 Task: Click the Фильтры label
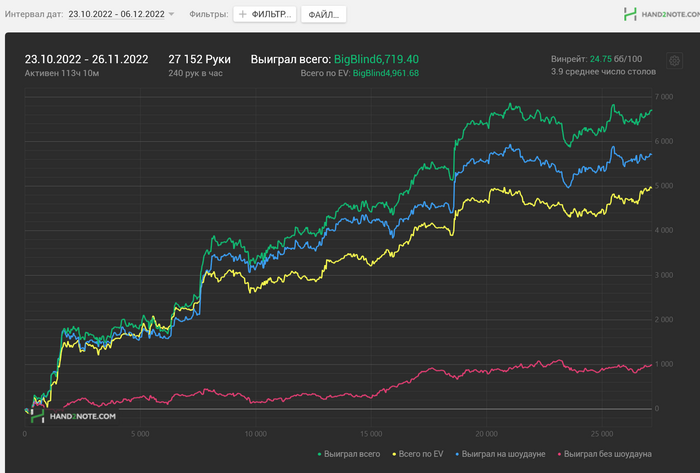point(208,14)
